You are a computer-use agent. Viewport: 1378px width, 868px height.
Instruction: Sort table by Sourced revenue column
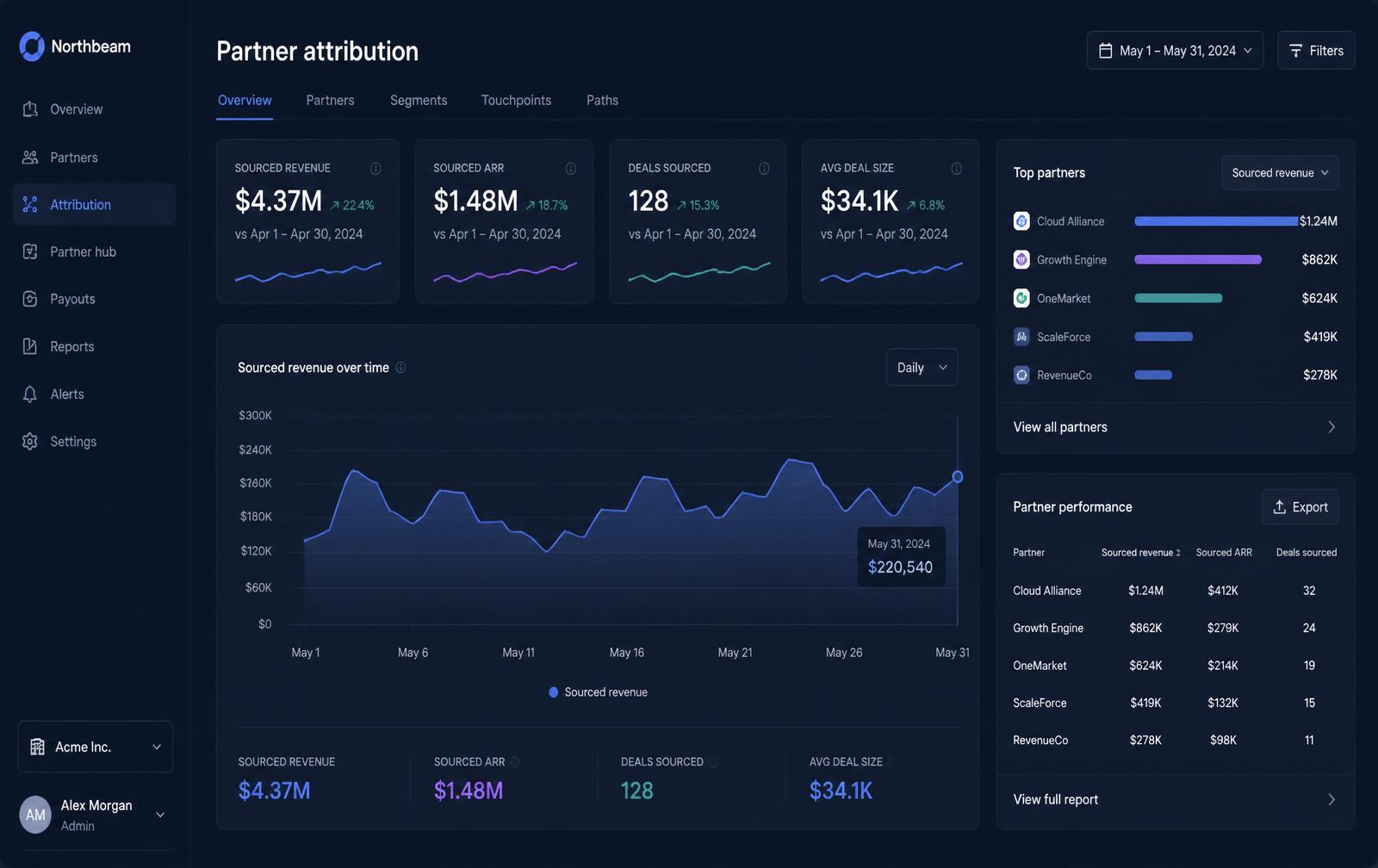[x=1140, y=553]
